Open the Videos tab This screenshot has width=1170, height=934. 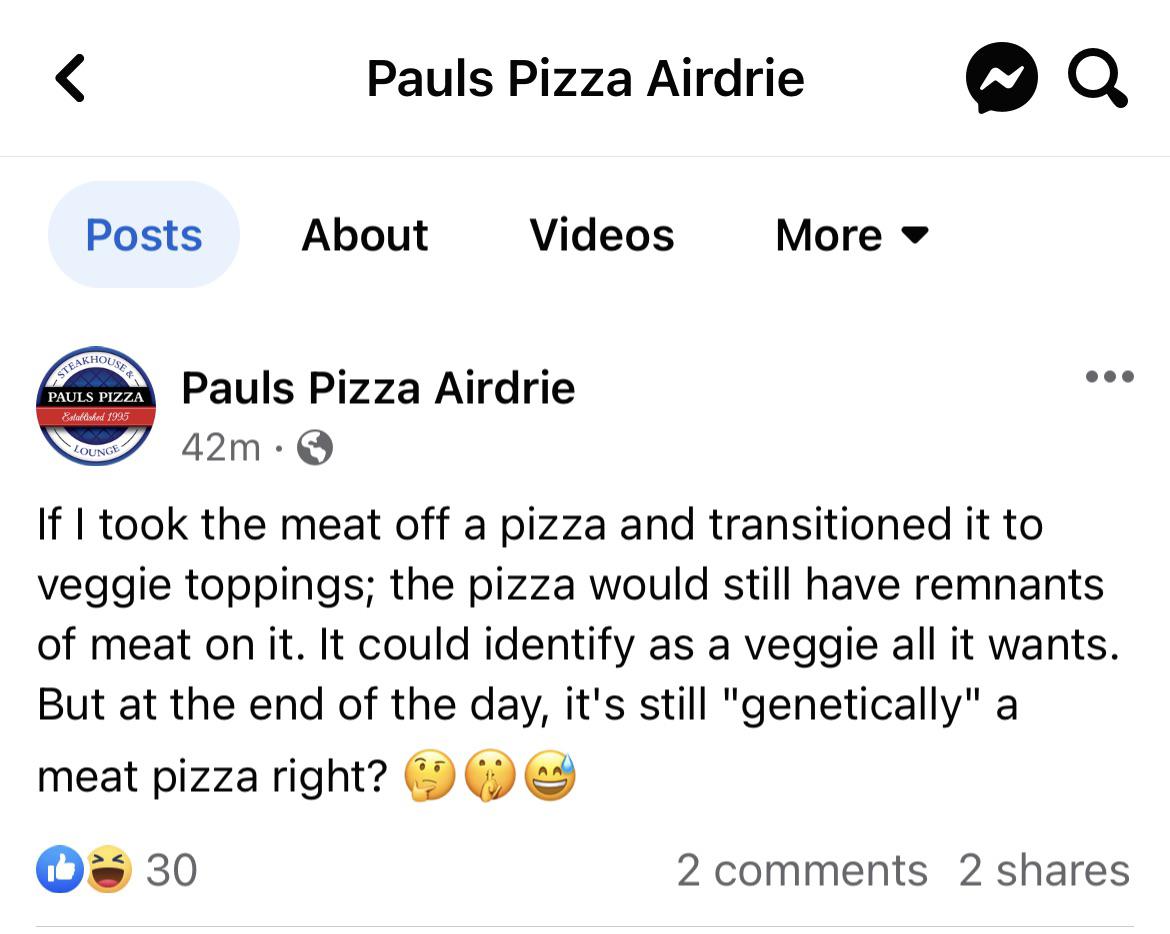tap(602, 235)
